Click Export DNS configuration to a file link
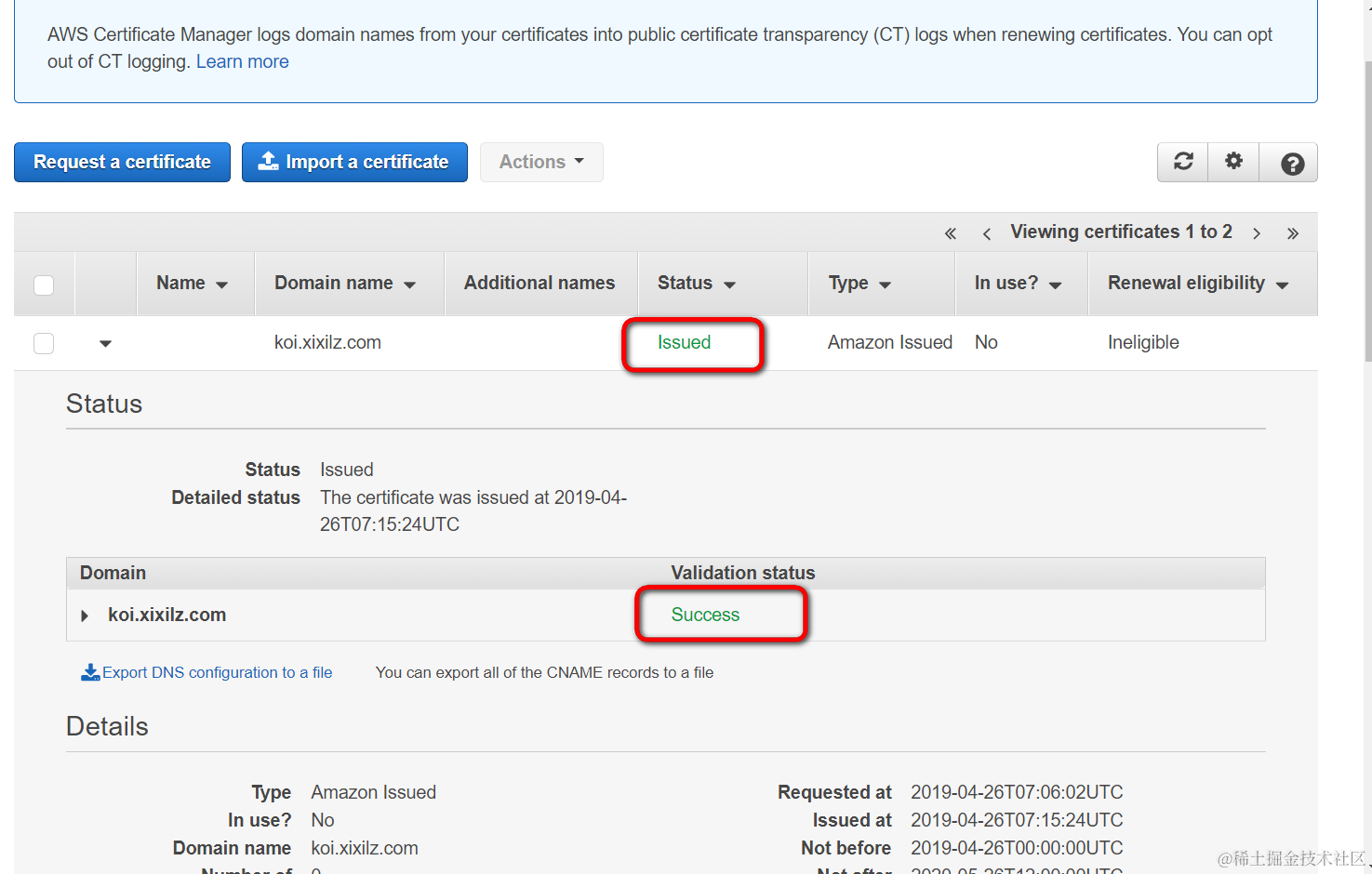Screen dimensions: 1372x874 217,672
